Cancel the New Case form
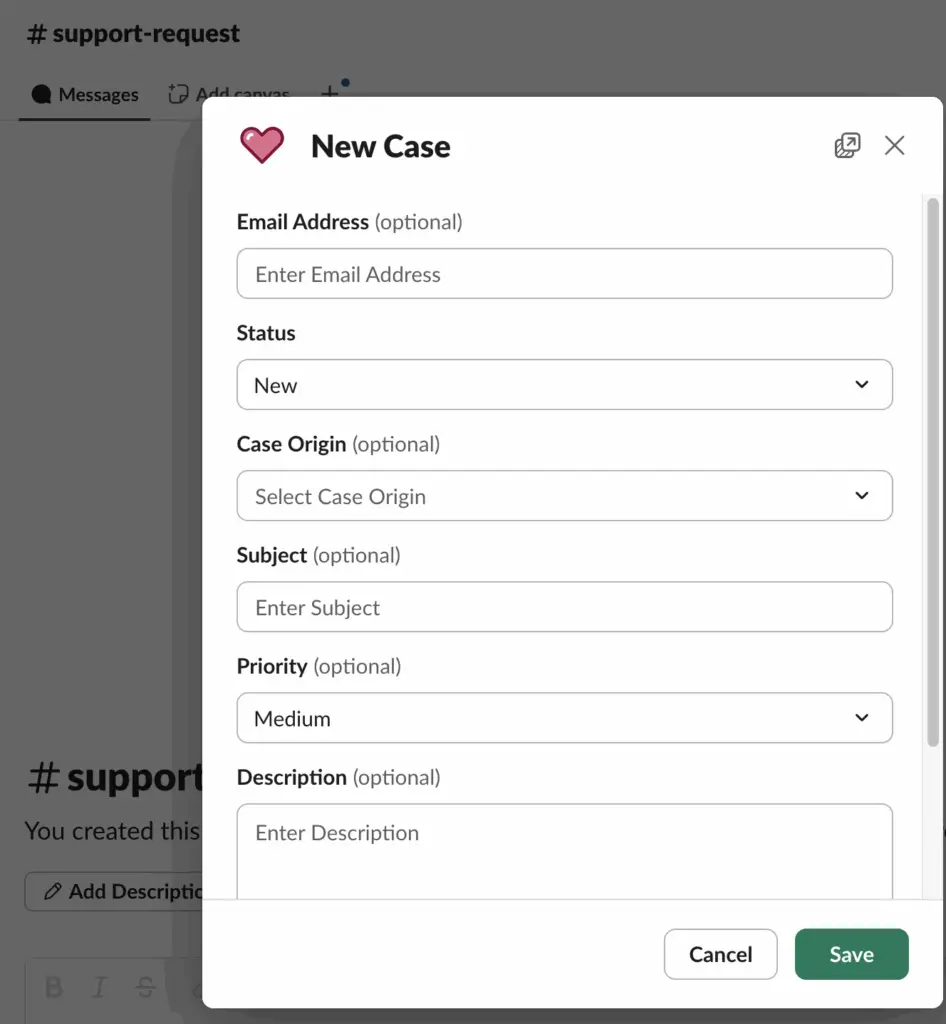This screenshot has height=1024, width=946. point(721,954)
